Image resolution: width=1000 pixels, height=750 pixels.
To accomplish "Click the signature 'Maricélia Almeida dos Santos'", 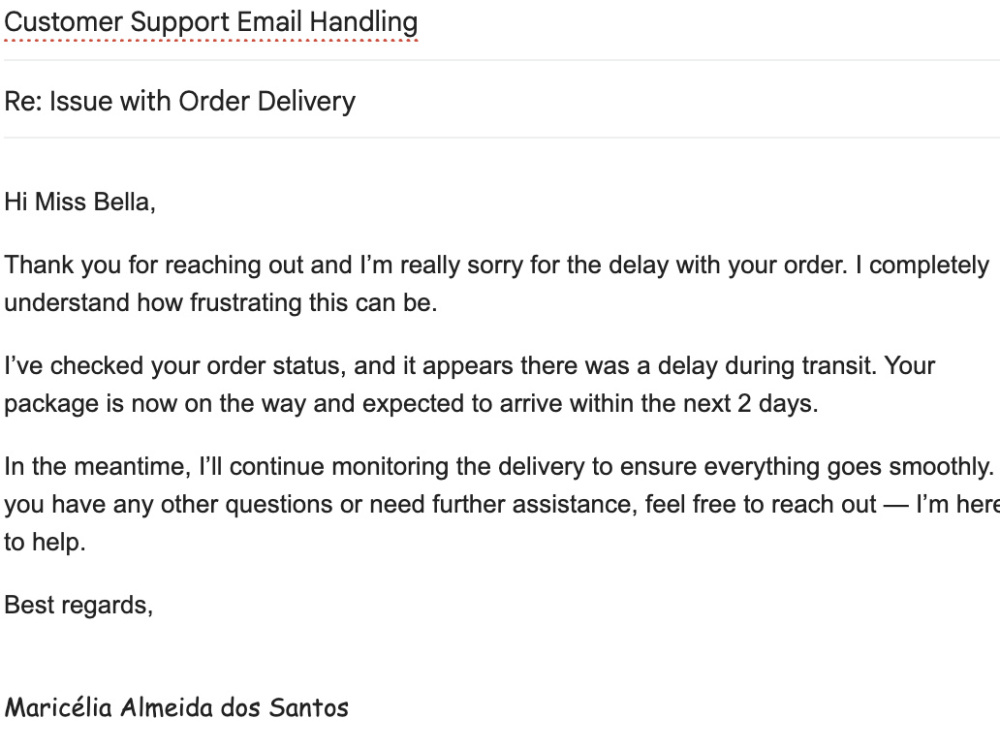I will [x=177, y=707].
